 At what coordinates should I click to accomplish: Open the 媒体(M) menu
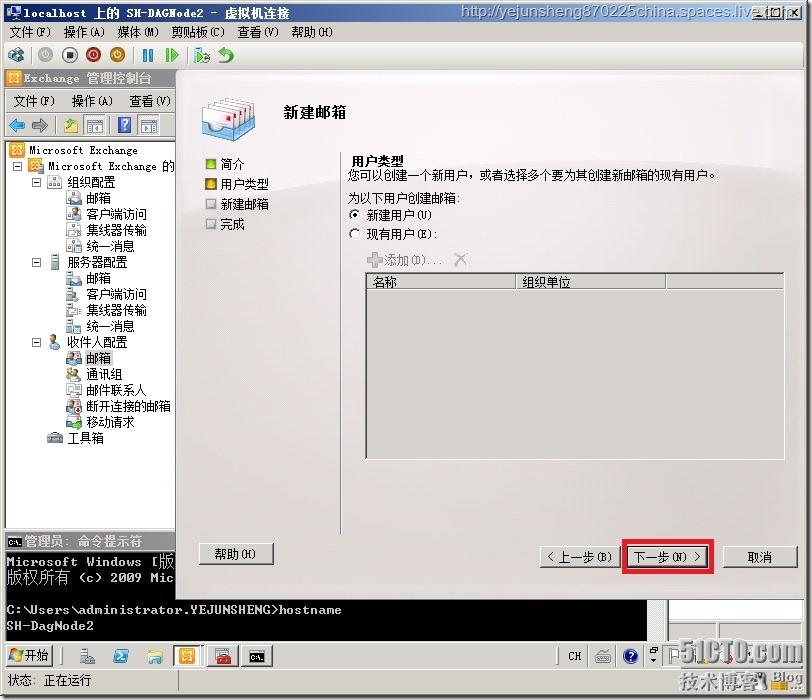click(138, 32)
